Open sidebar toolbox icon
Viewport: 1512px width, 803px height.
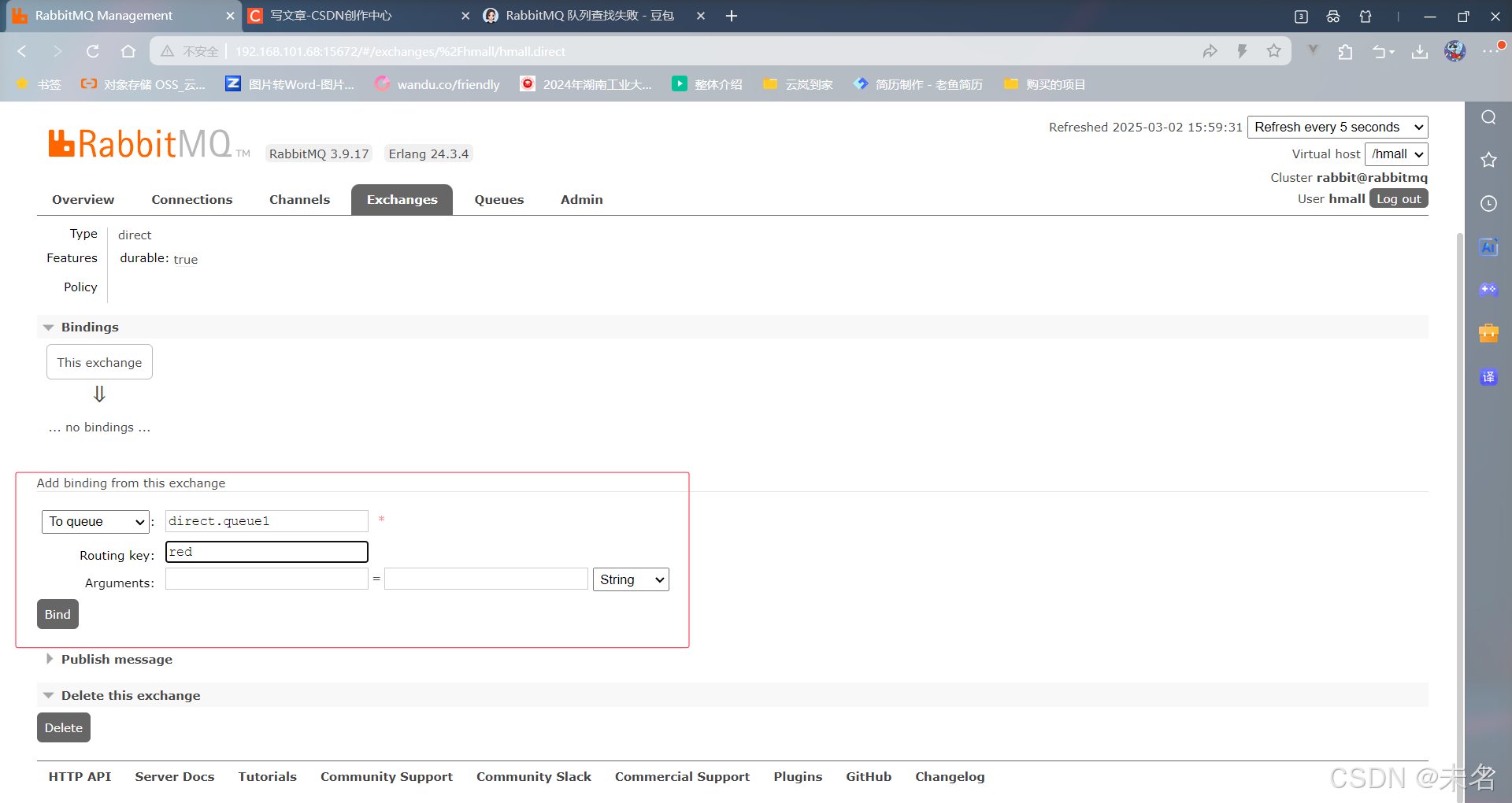1488,333
